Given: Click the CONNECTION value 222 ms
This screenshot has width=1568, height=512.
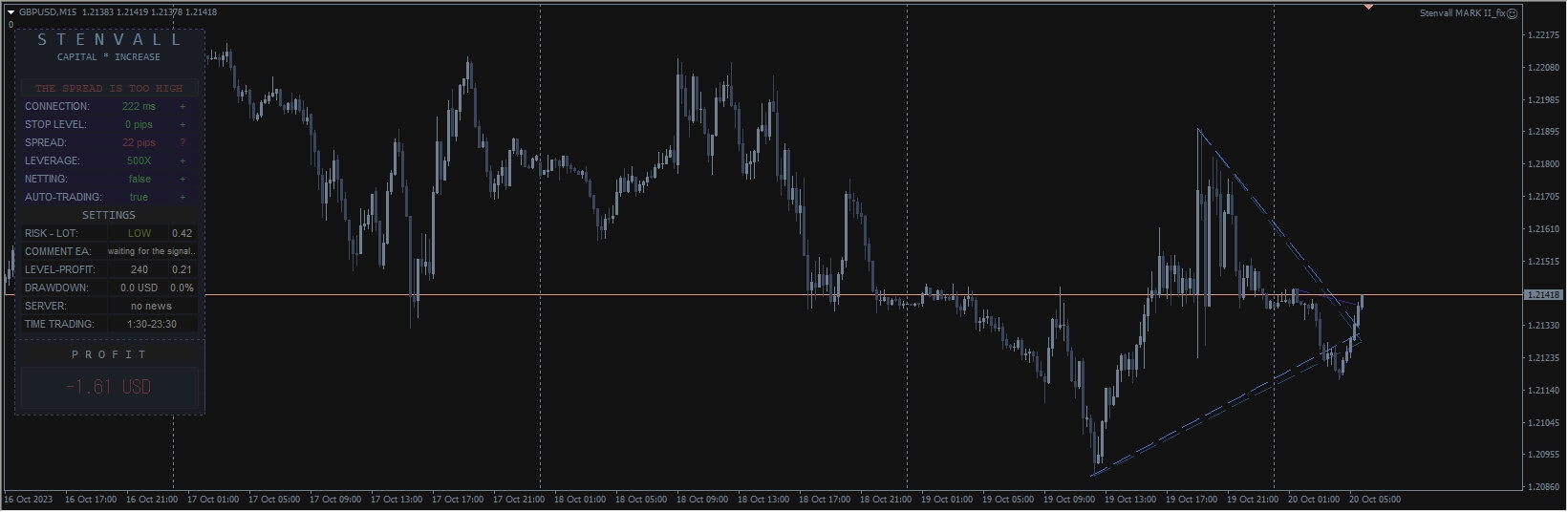Looking at the screenshot, I should pos(139,106).
